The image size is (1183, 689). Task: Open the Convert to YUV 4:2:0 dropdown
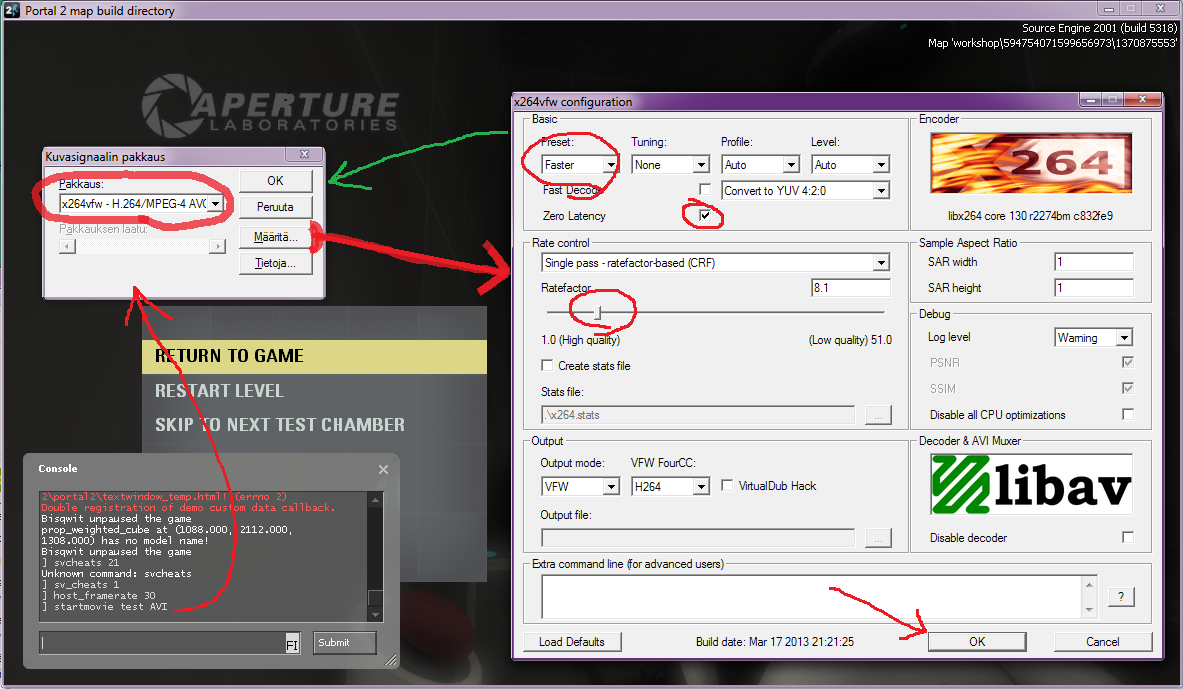pos(806,190)
